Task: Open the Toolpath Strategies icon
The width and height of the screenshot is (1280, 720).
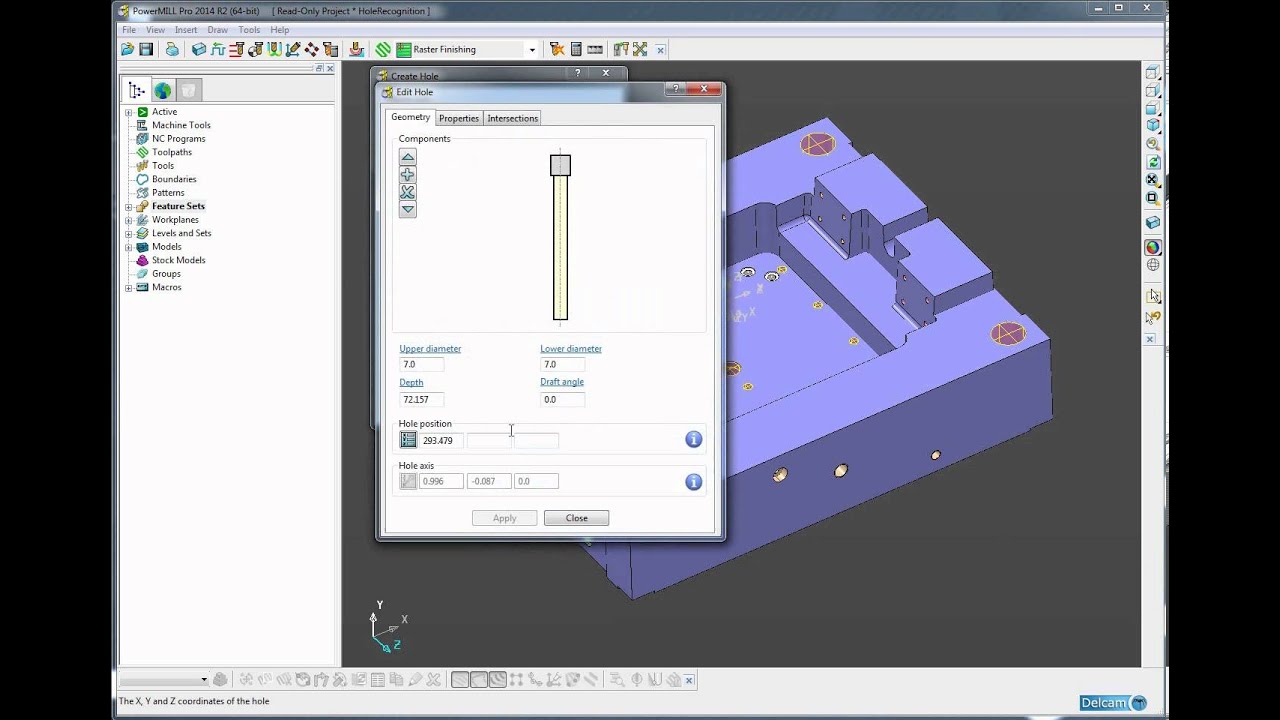Action: click(383, 49)
